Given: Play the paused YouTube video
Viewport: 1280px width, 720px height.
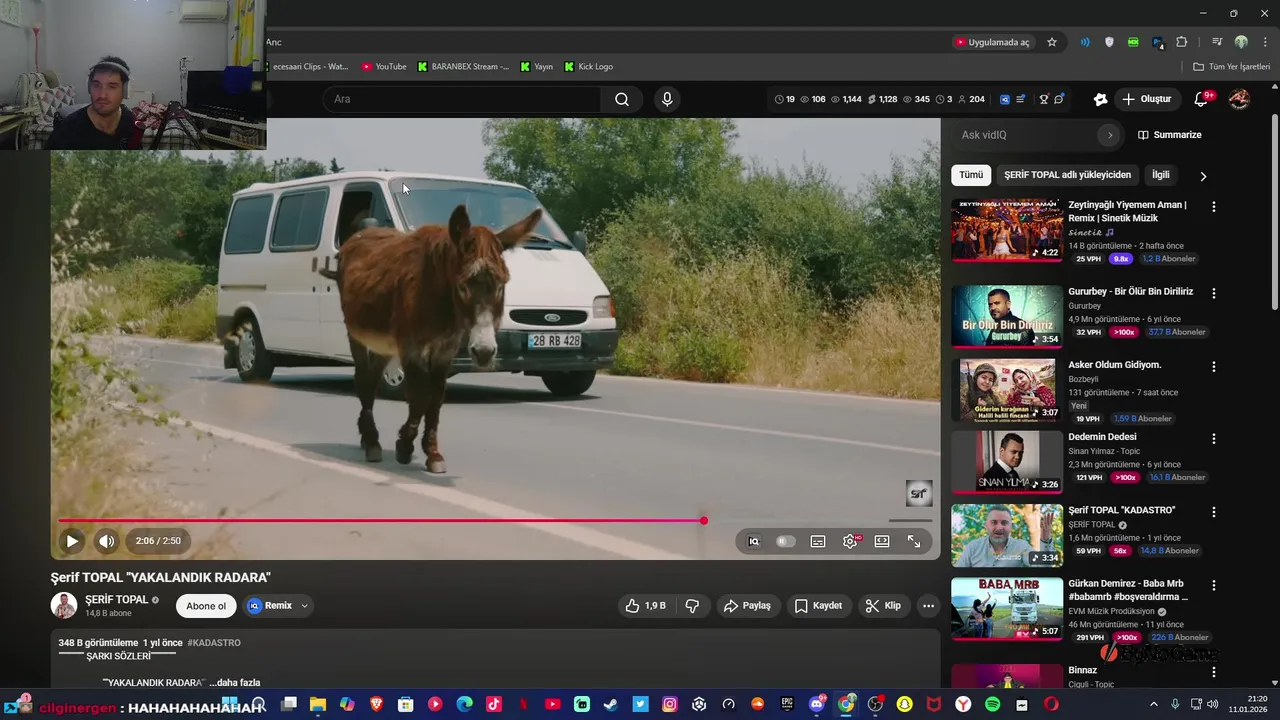Looking at the screenshot, I should coord(72,541).
